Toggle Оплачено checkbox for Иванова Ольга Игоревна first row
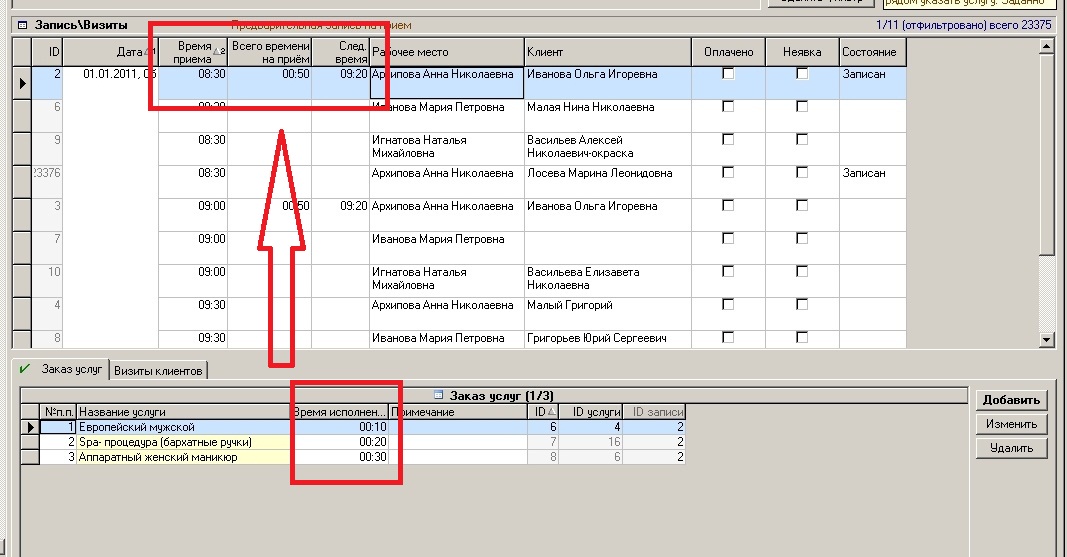1067x557 pixels. (x=728, y=74)
